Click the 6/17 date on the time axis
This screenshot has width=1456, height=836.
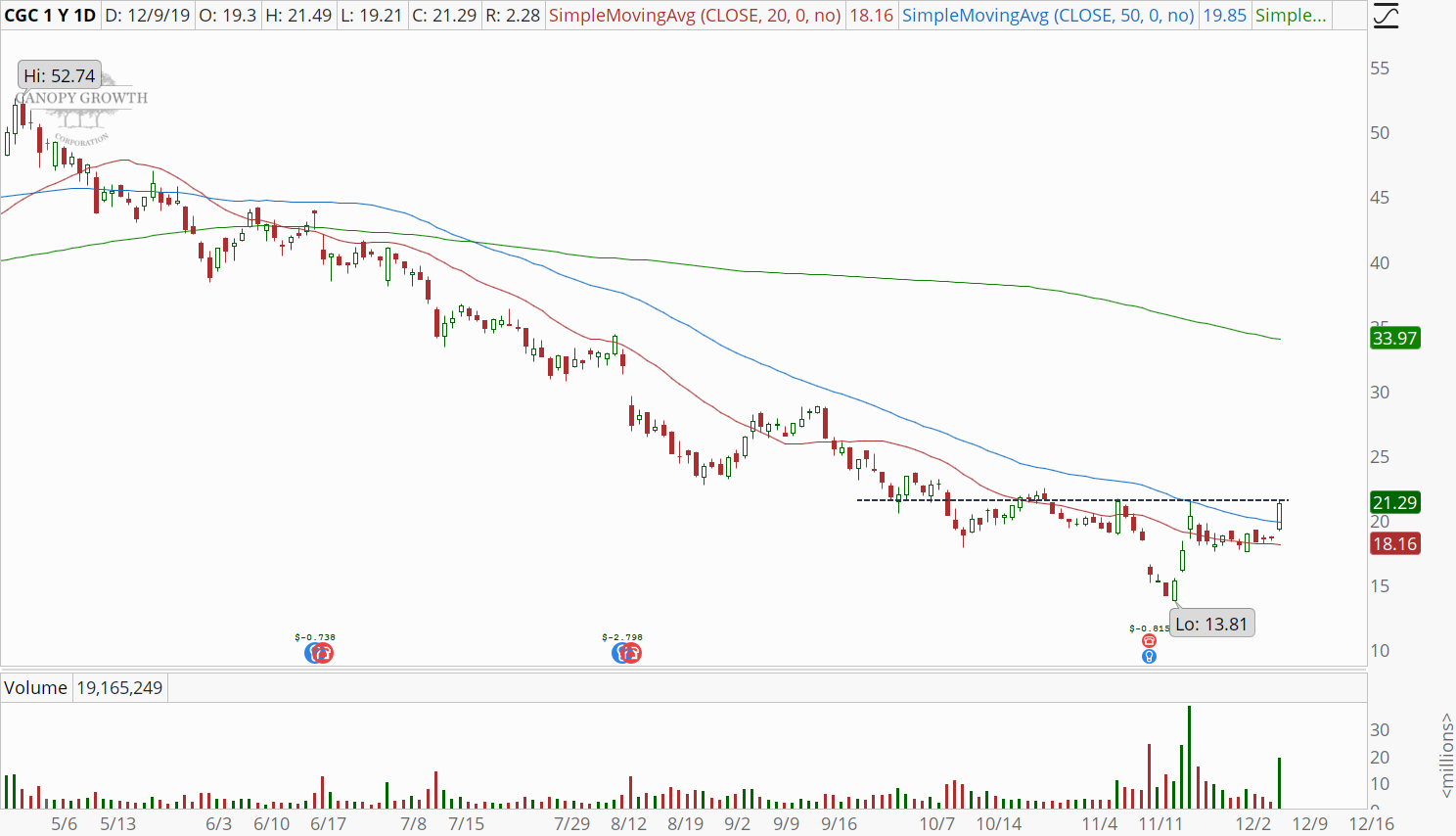coord(329,824)
